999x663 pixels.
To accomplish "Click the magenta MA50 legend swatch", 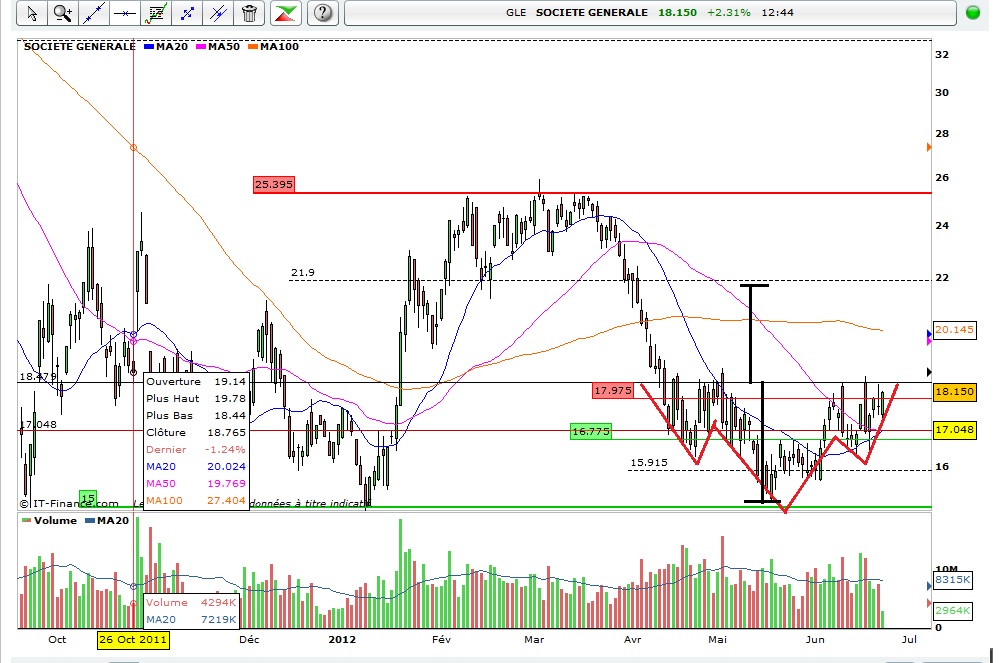I will point(201,46).
